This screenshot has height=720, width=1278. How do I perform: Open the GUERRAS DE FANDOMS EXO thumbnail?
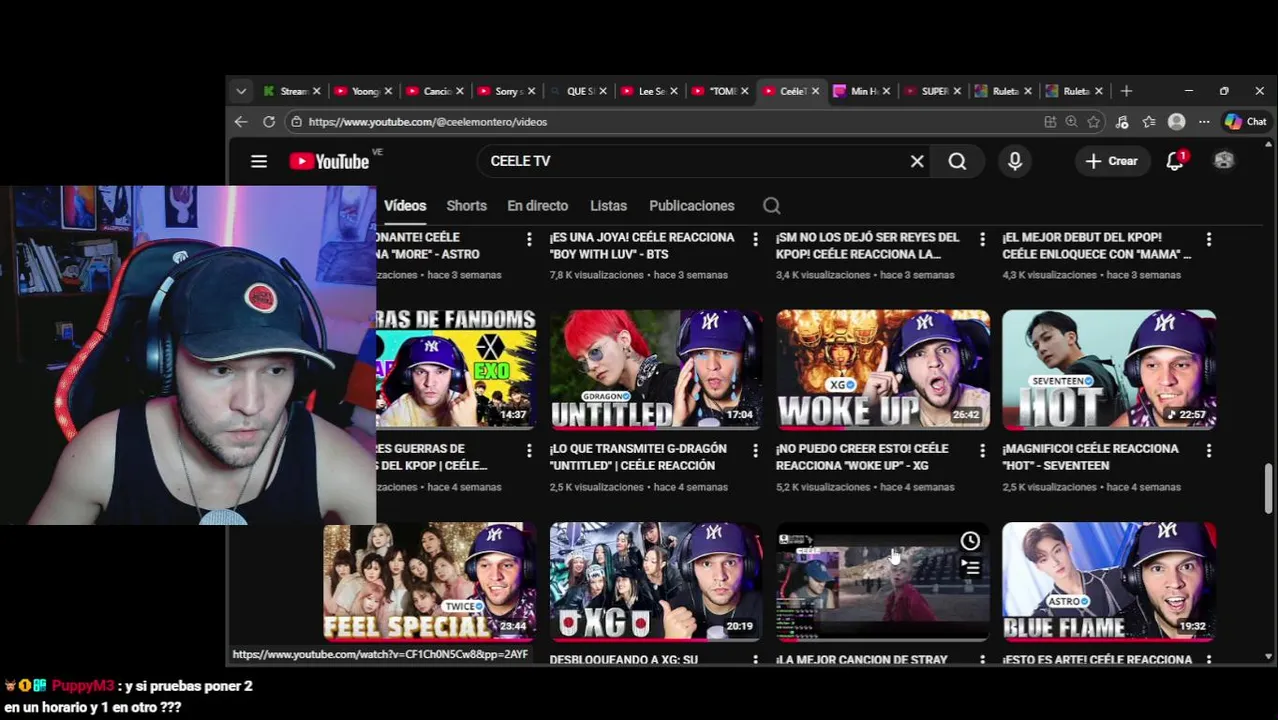point(456,370)
